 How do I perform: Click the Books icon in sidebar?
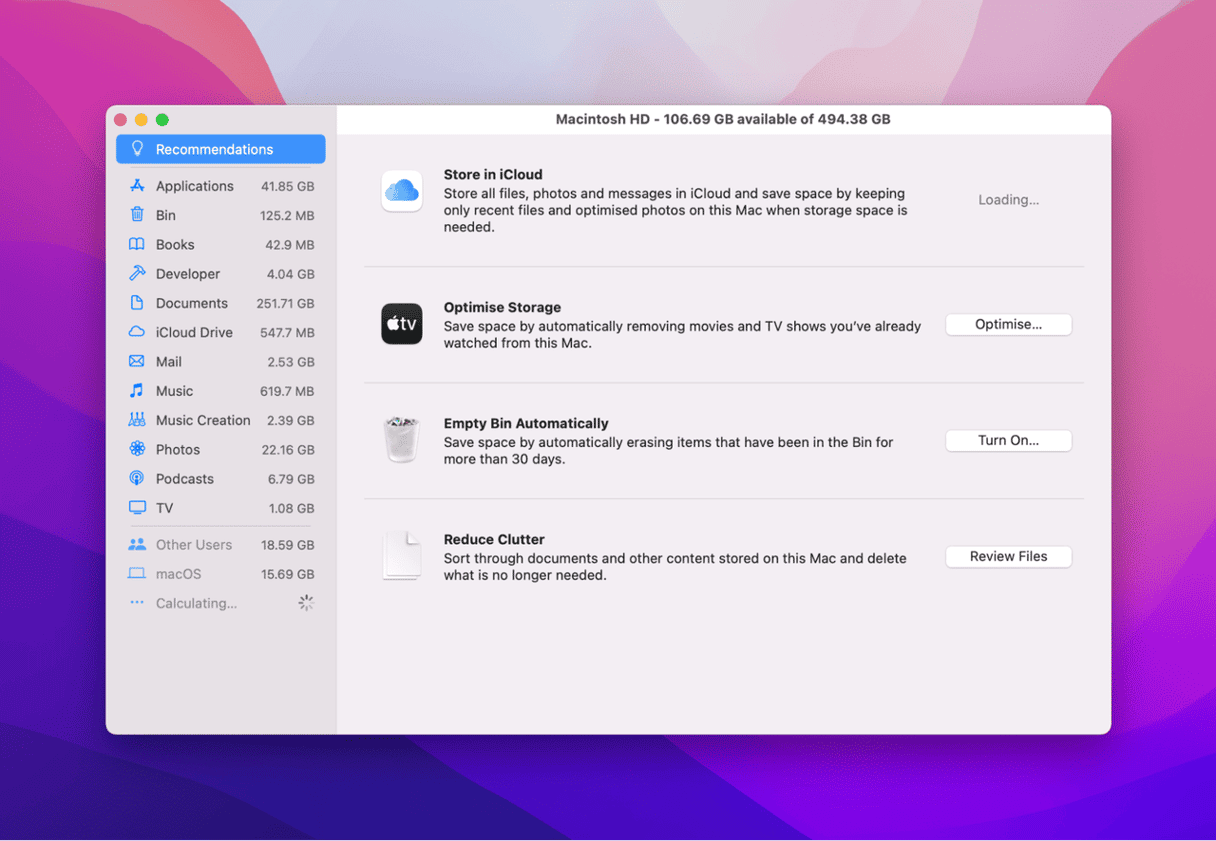137,244
